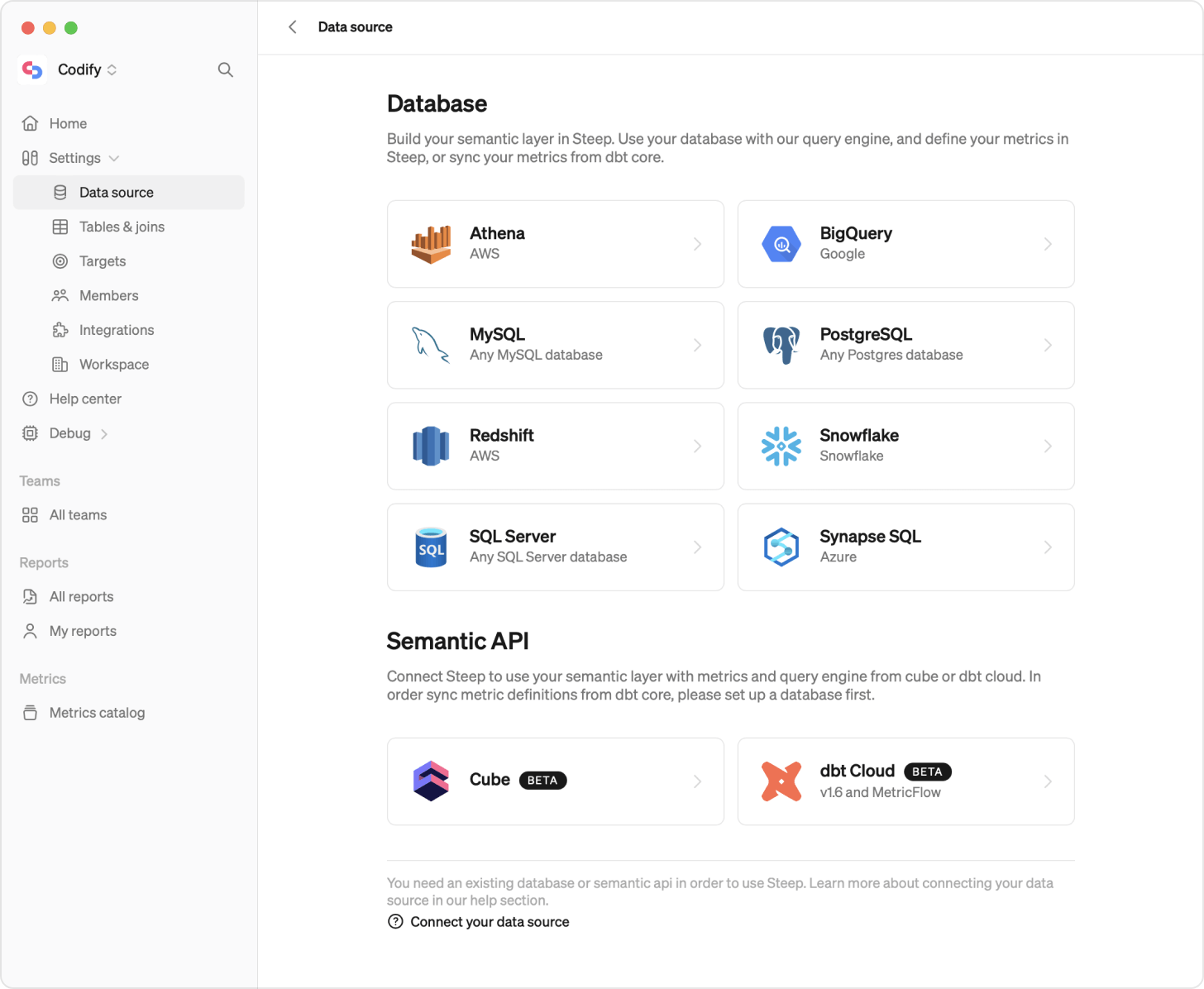Select Data source in the sidebar

click(x=129, y=193)
